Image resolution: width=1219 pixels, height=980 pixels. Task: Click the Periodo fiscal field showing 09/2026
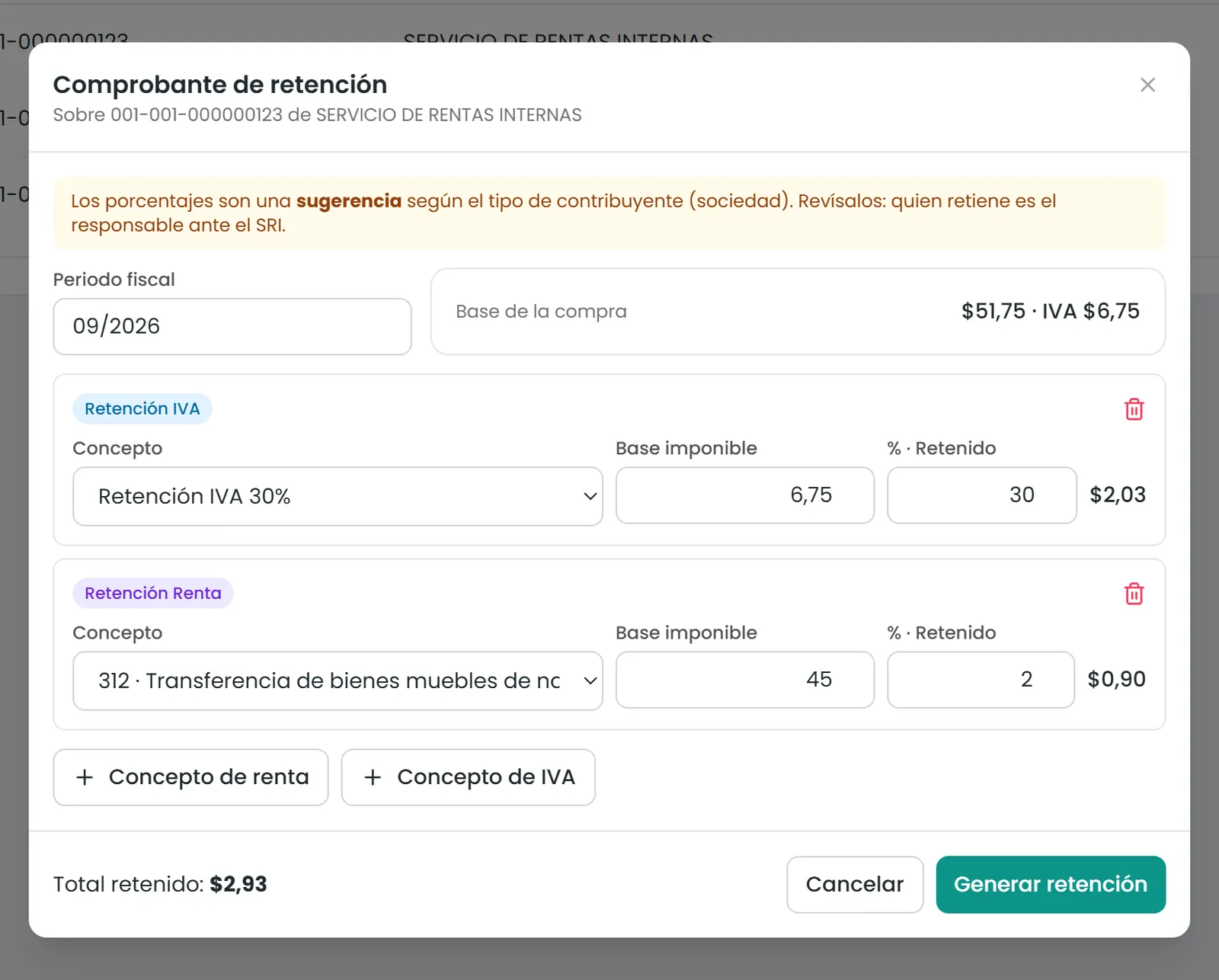click(232, 326)
